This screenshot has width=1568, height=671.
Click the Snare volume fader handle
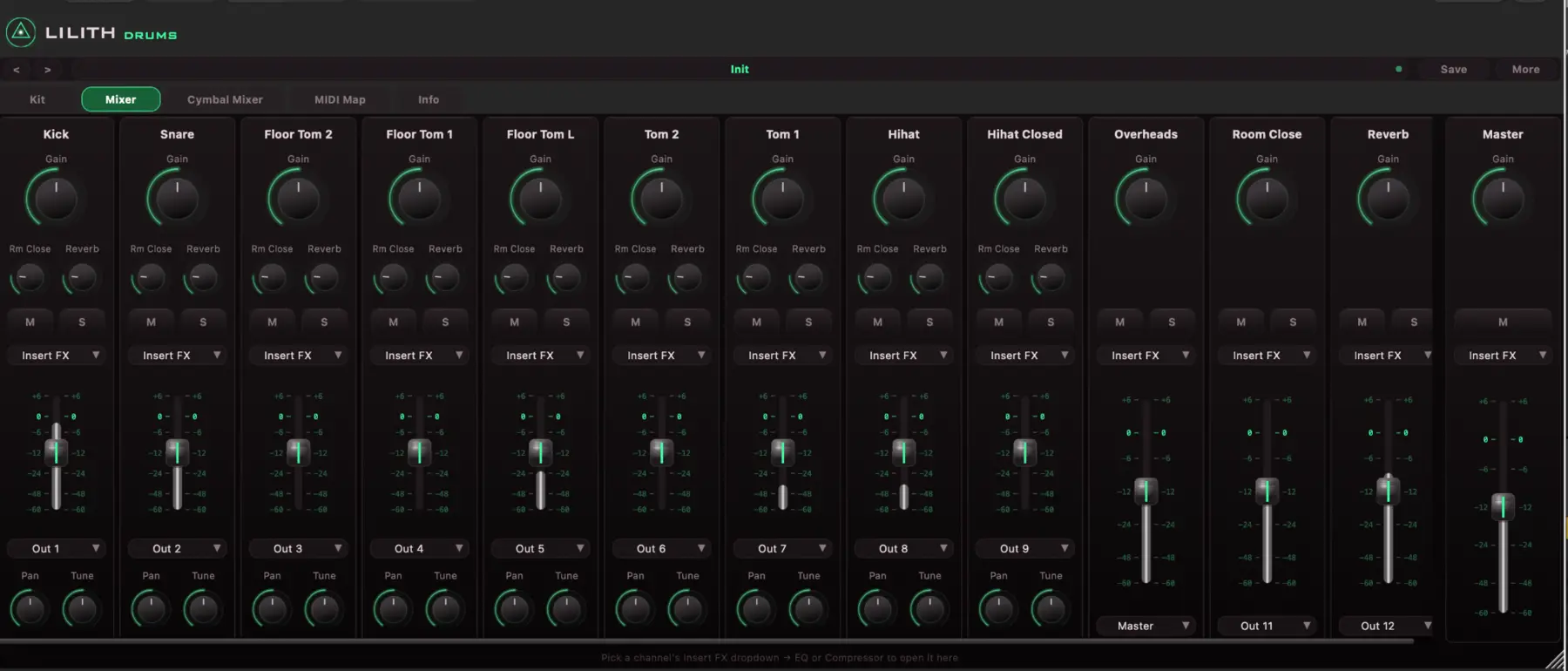(x=177, y=451)
